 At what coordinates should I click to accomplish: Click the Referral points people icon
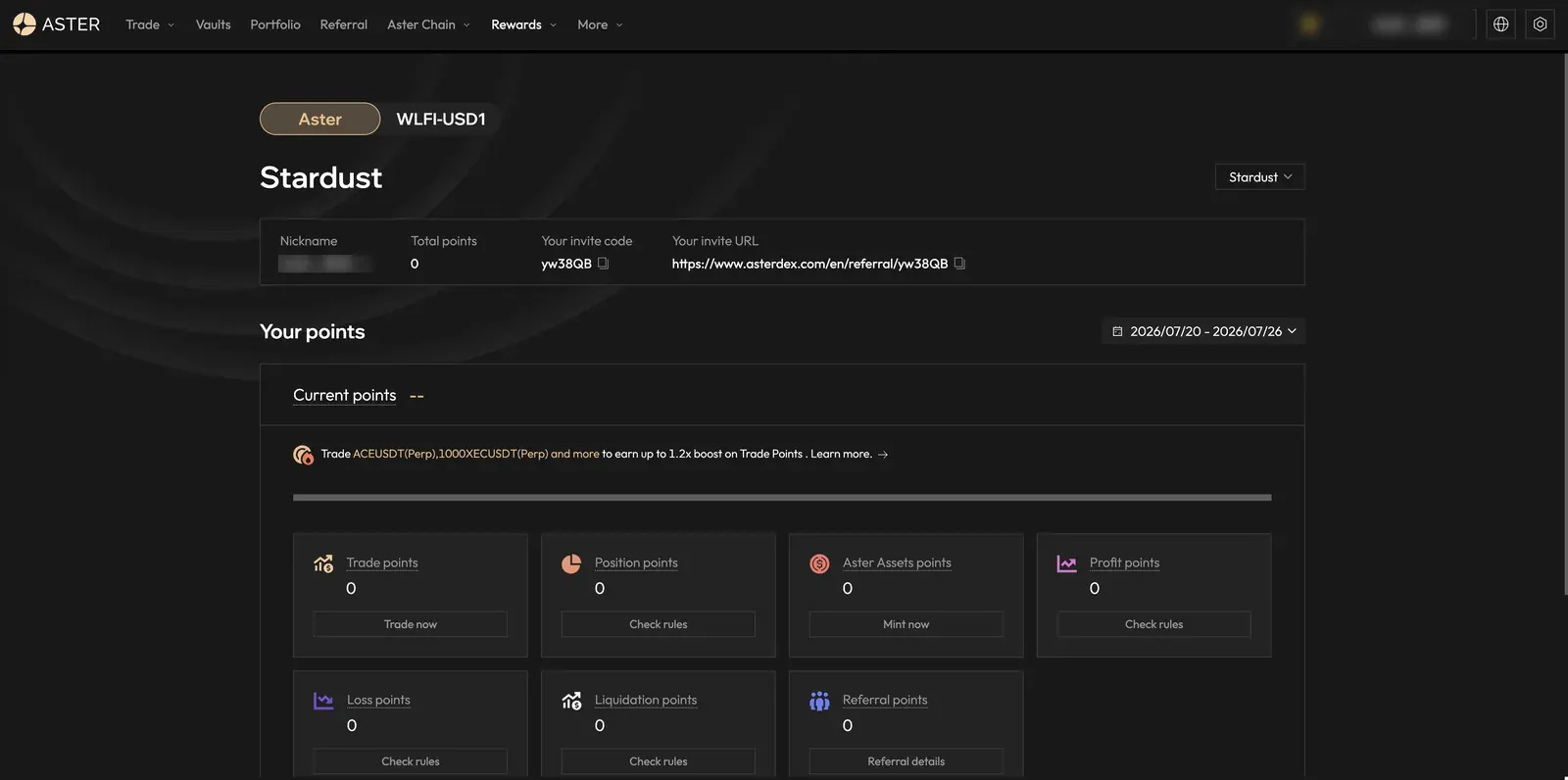[819, 701]
